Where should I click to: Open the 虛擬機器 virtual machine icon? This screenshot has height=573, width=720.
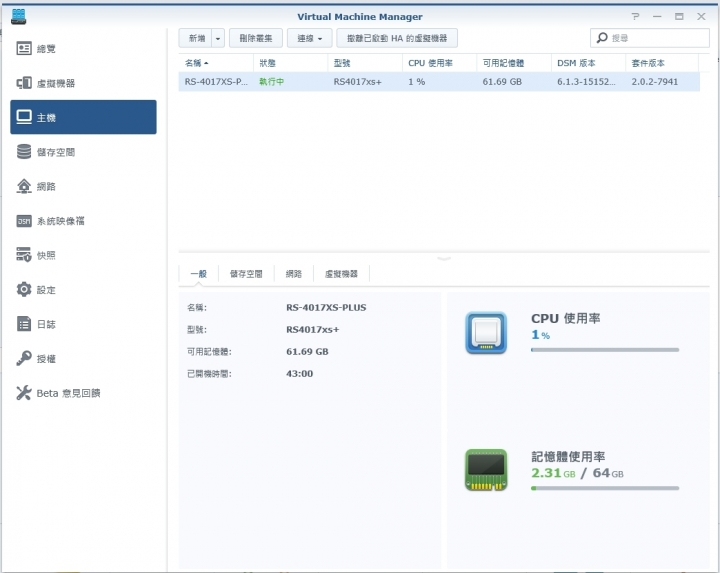click(24, 83)
